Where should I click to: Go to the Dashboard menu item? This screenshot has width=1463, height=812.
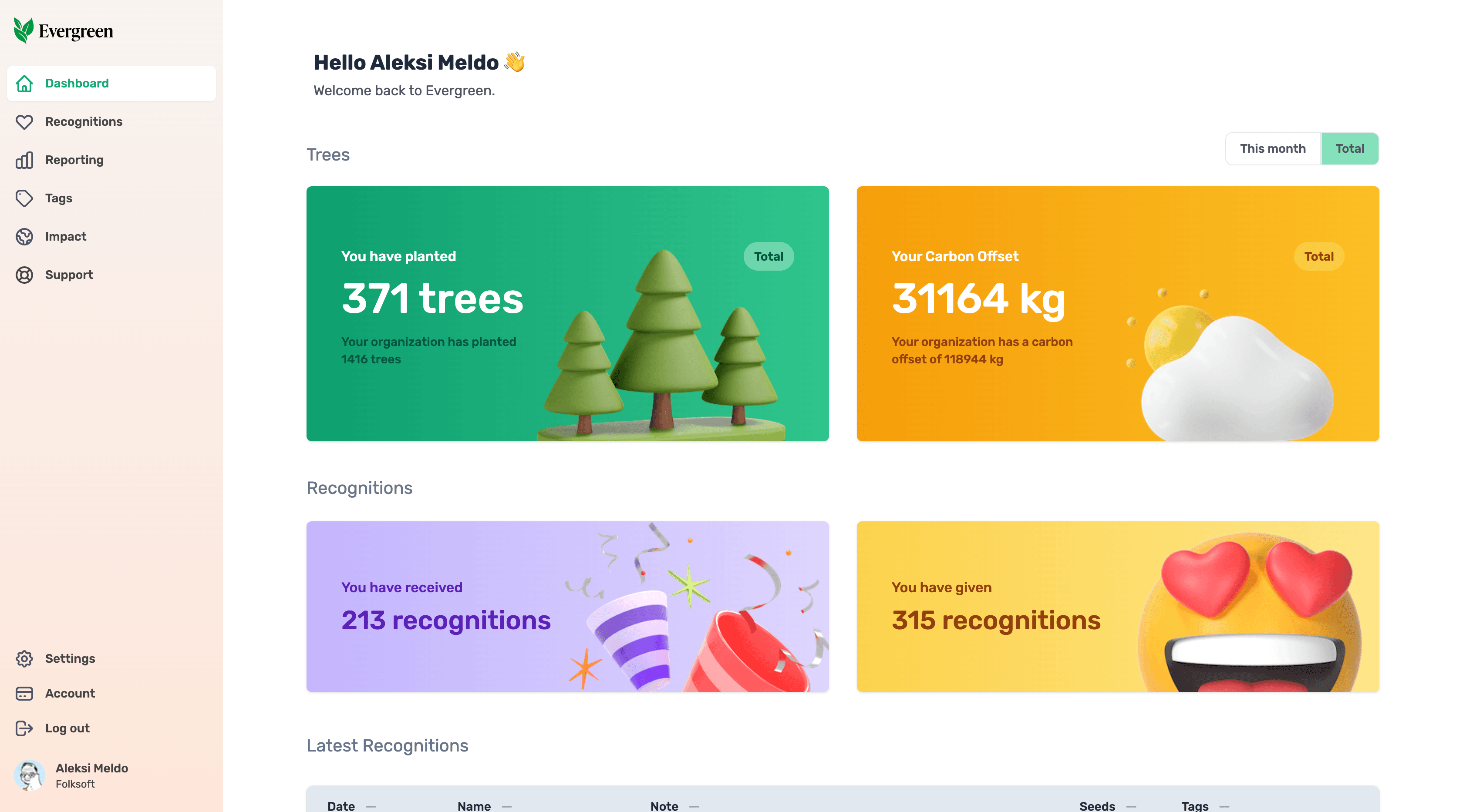click(77, 84)
